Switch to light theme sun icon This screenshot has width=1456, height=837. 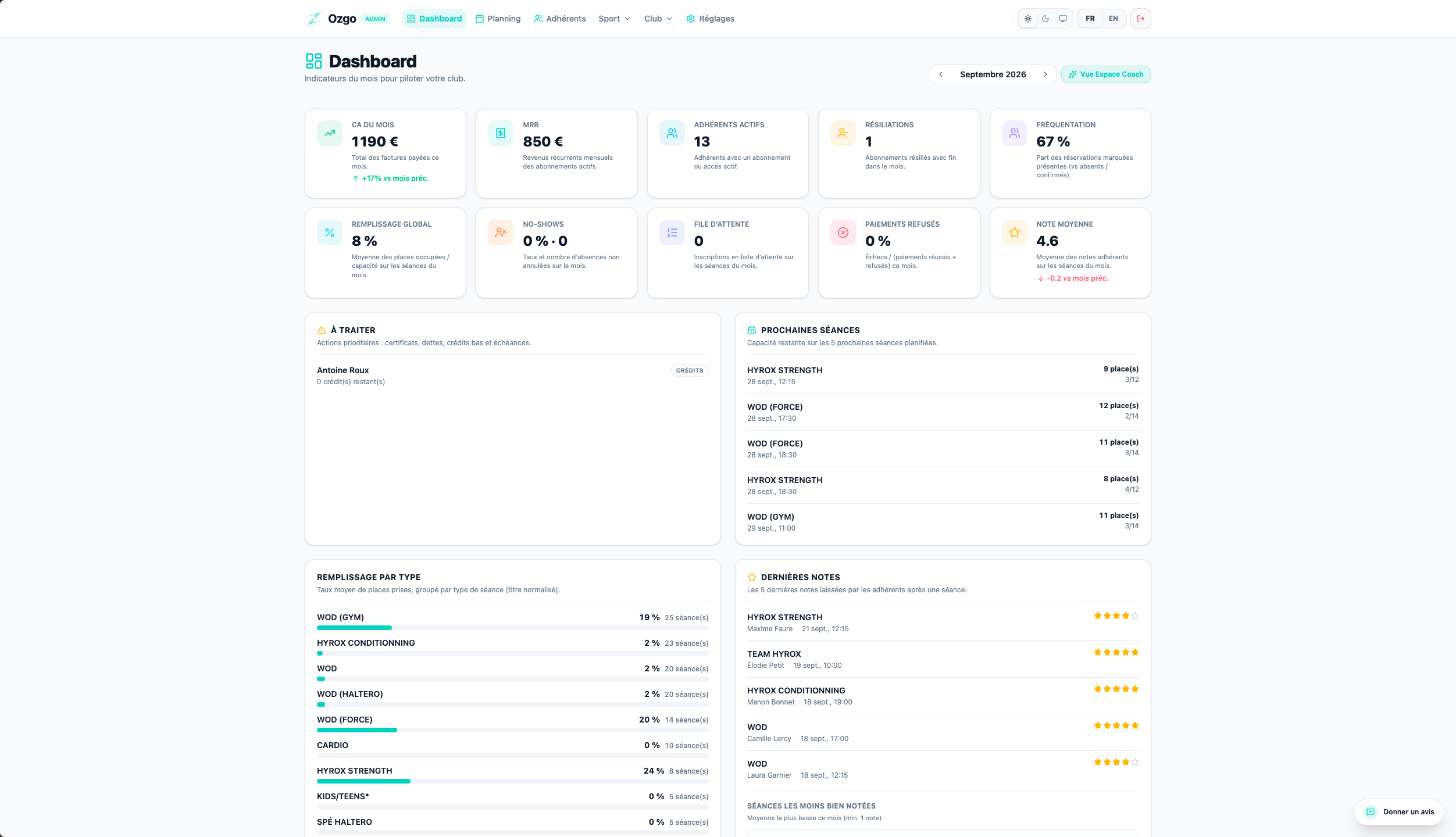1028,19
